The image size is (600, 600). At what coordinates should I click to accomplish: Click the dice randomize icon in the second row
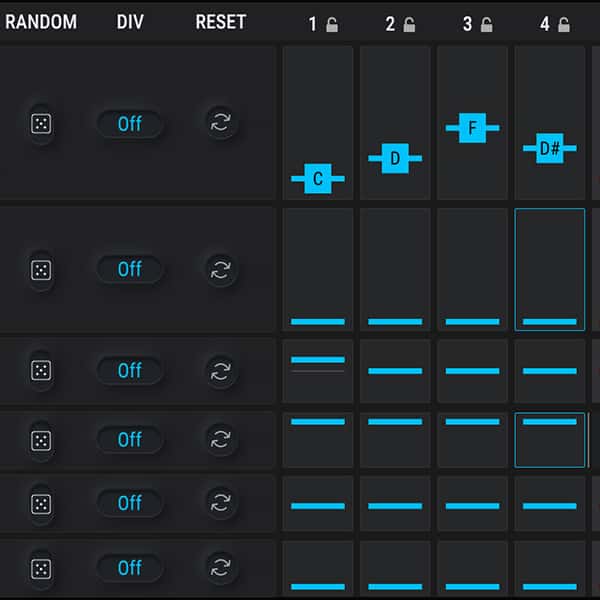[x=41, y=269]
